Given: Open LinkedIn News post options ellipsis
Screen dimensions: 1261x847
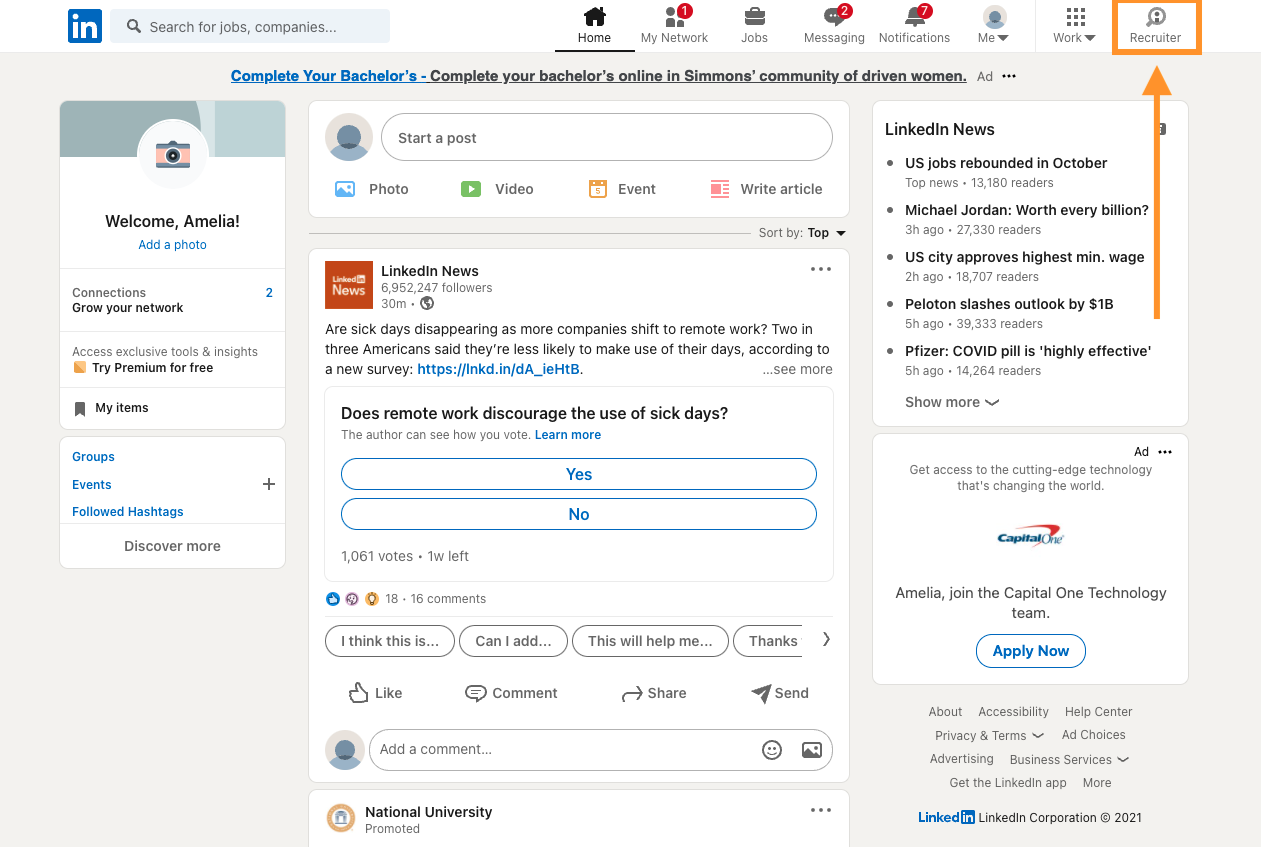Looking at the screenshot, I should tap(821, 269).
